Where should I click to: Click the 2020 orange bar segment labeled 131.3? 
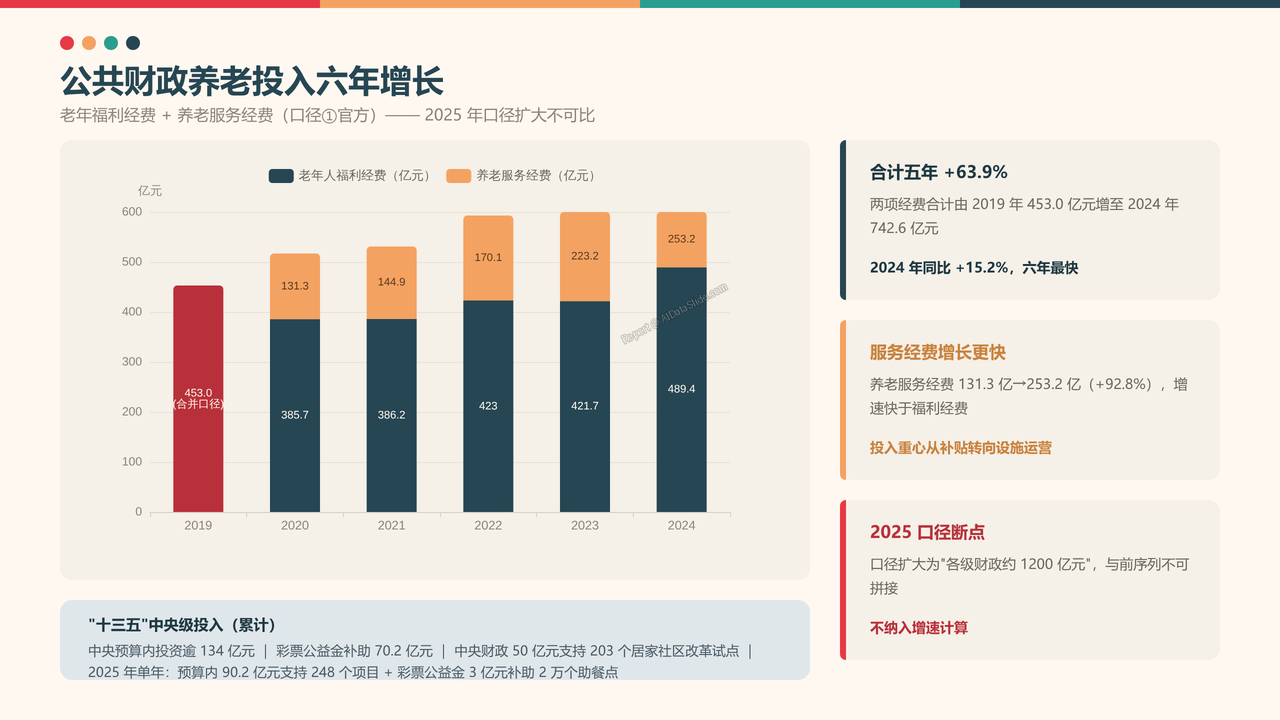[x=295, y=287]
